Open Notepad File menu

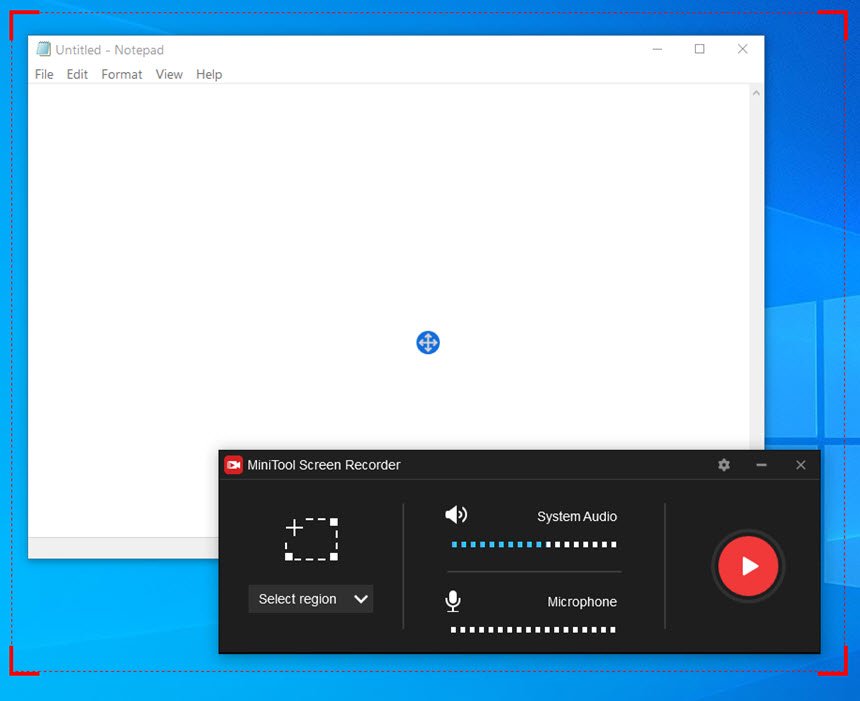tap(44, 74)
